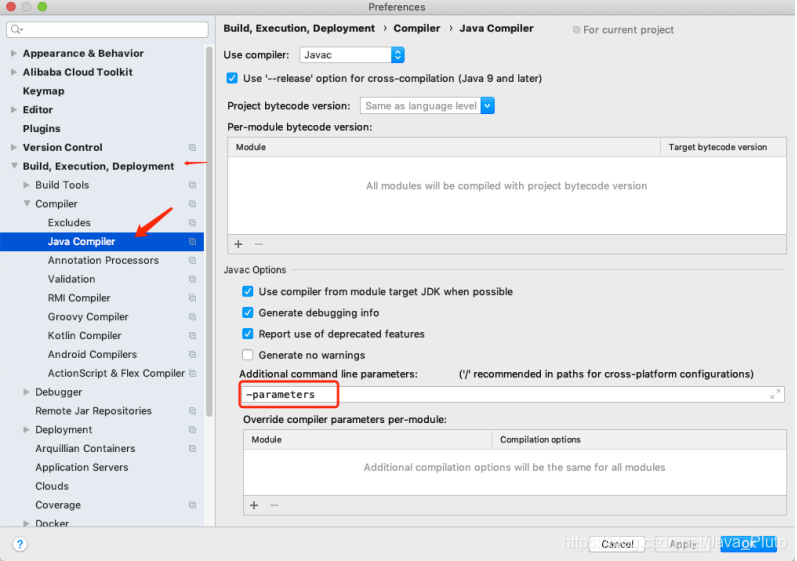Click the project-level icon beside Excludes
797x561 pixels.
[x=193, y=223]
